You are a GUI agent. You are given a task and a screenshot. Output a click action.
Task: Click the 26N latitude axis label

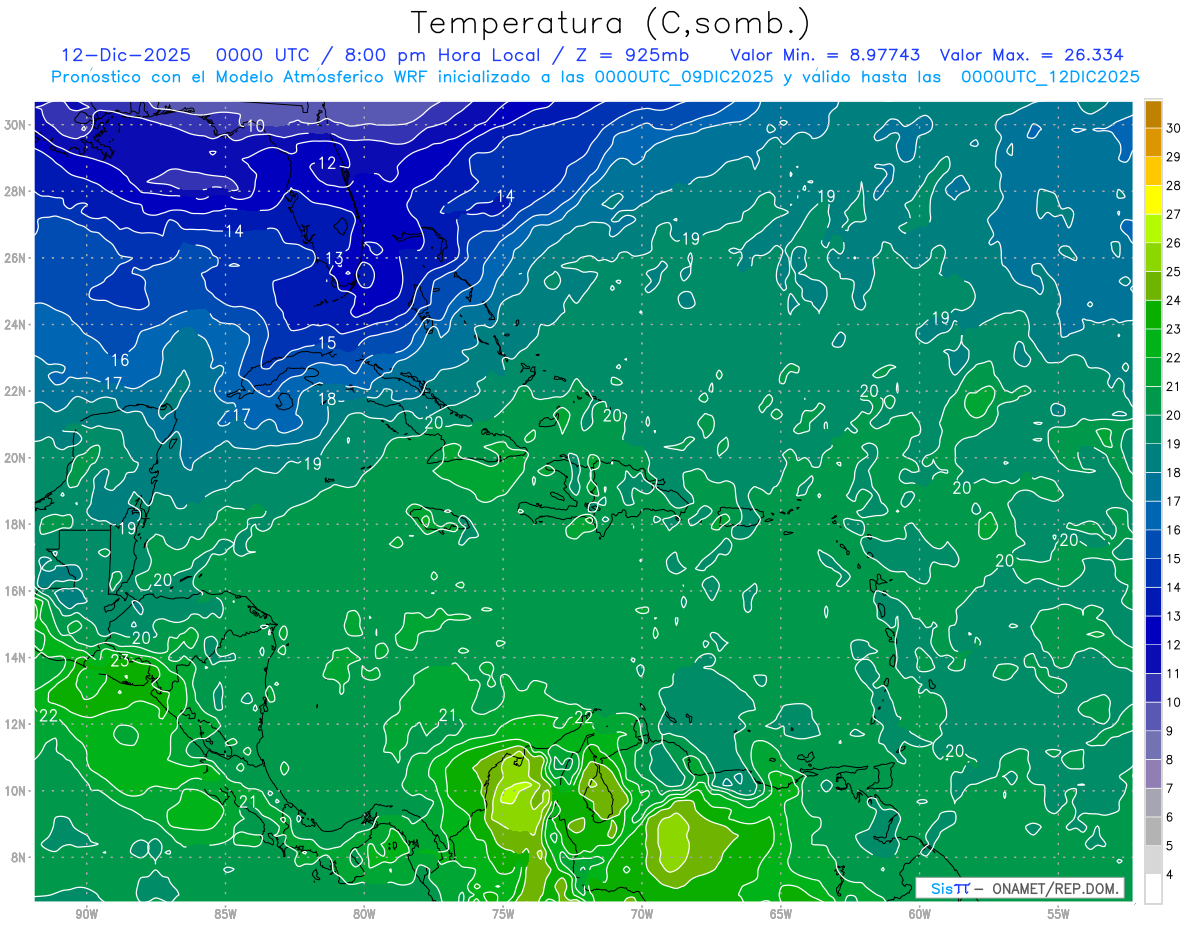coord(15,258)
